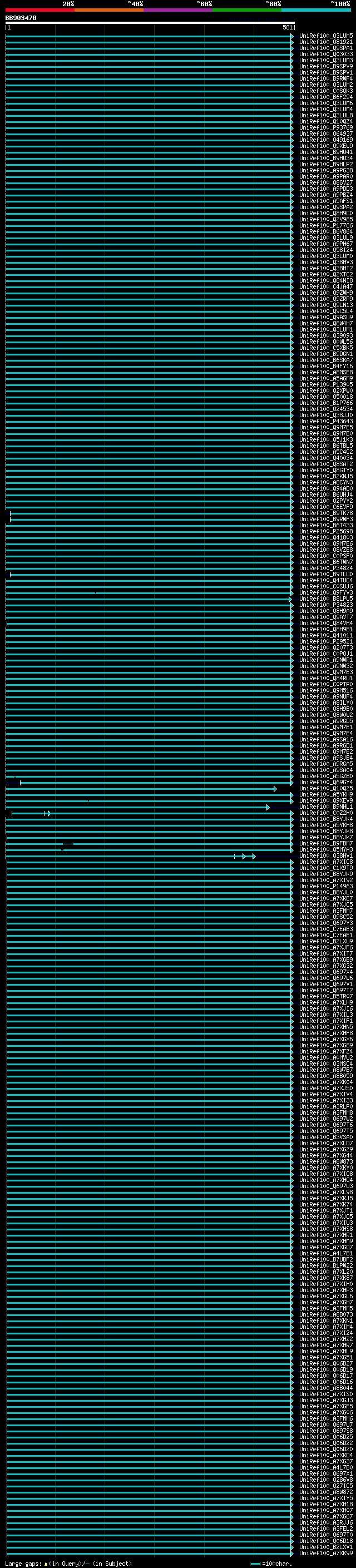Click hit label UniRef100_B9HU41
Viewport: 356px width, 1568px height.
(326, 152)
